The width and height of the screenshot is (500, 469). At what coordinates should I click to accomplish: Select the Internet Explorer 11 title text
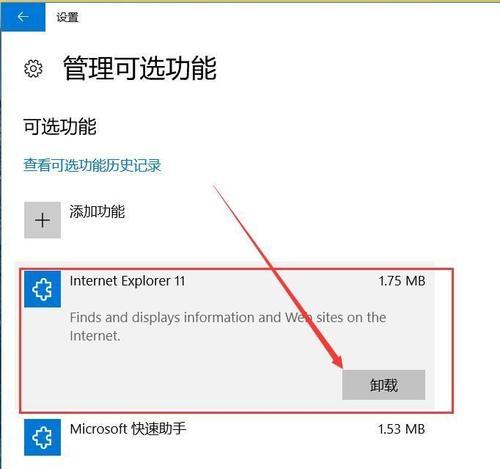pyautogui.click(x=127, y=281)
